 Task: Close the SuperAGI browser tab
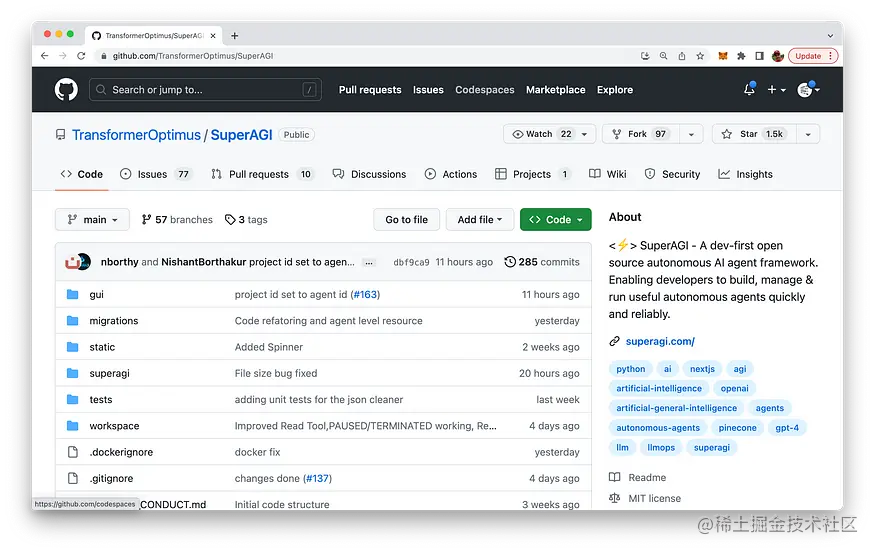(x=213, y=36)
